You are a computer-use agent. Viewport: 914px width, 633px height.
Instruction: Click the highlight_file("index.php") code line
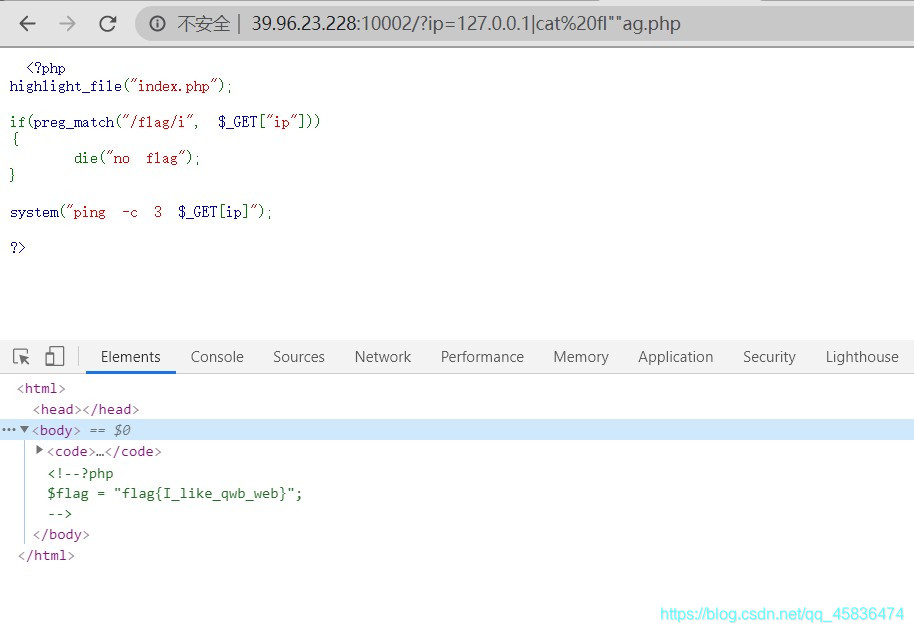pyautogui.click(x=121, y=86)
